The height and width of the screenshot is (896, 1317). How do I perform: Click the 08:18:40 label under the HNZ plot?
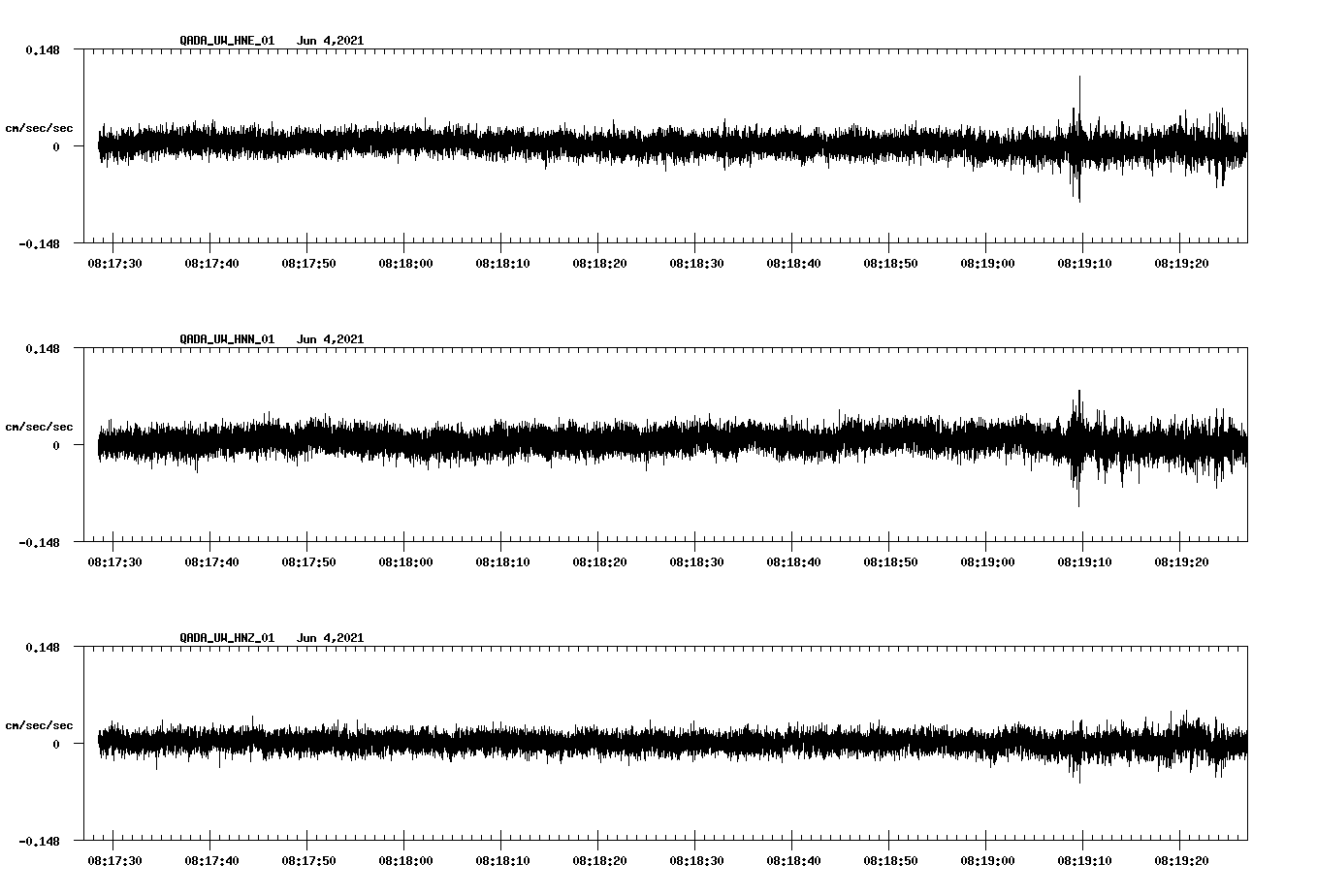(793, 860)
